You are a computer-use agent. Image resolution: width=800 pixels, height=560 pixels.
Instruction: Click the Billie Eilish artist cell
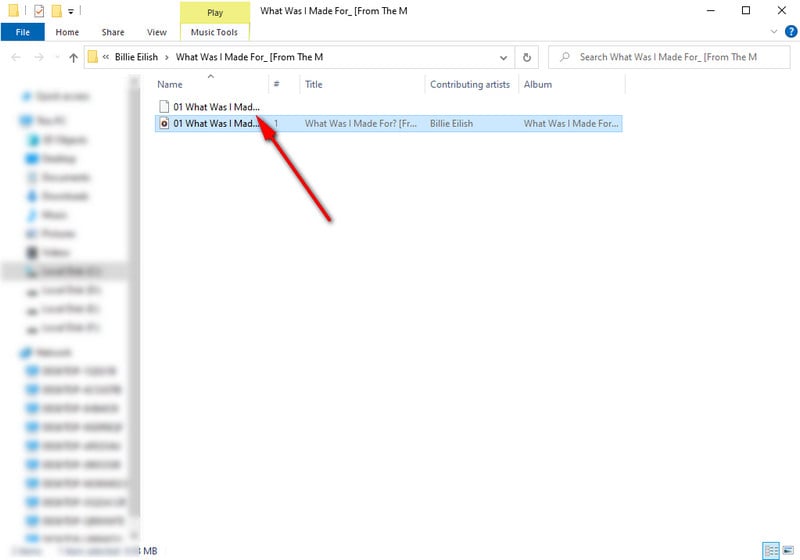[x=452, y=123]
